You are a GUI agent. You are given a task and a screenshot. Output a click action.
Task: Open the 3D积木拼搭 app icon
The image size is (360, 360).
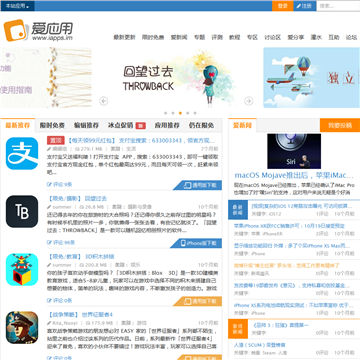(x=22, y=269)
